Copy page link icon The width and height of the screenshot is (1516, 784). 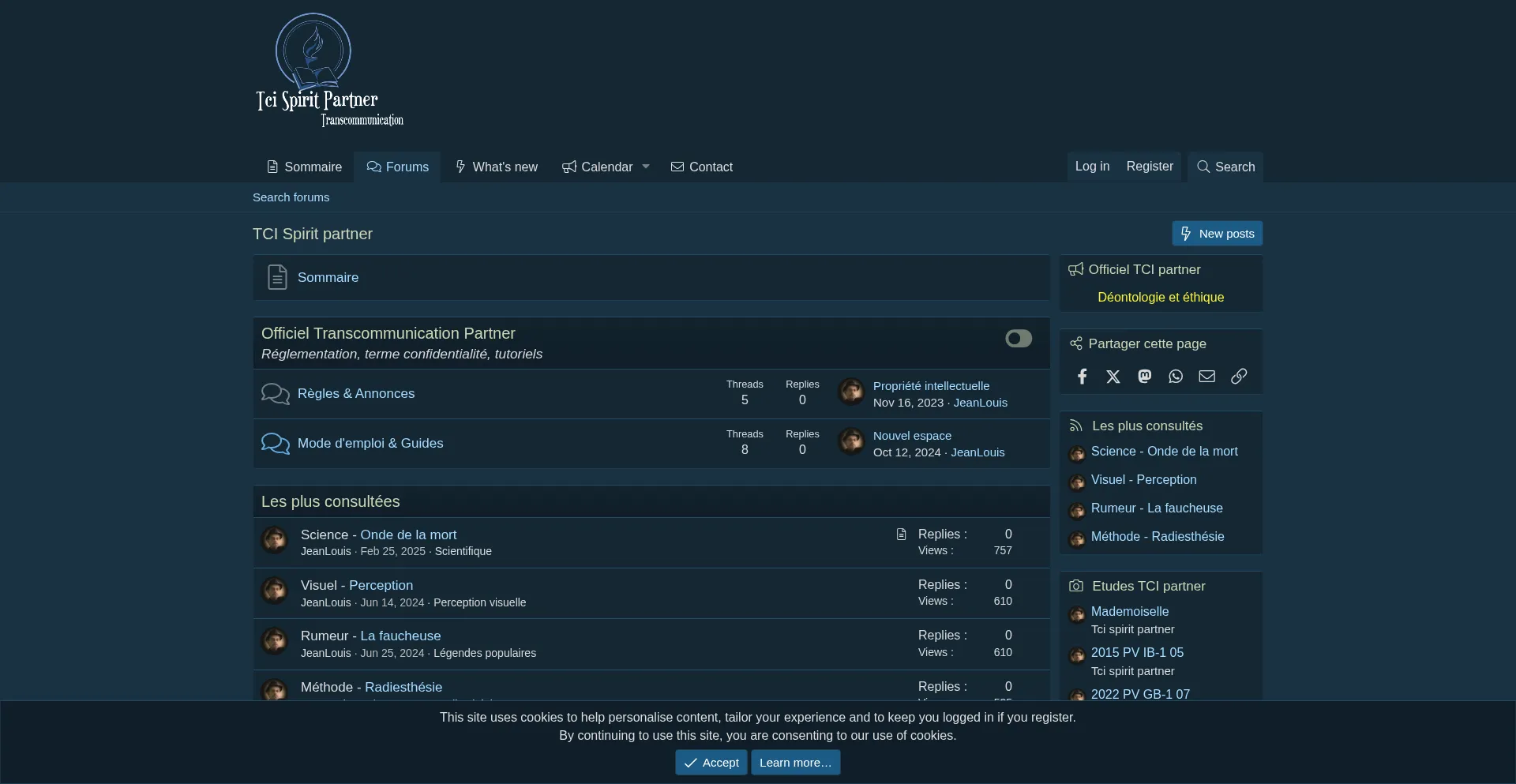tap(1239, 377)
